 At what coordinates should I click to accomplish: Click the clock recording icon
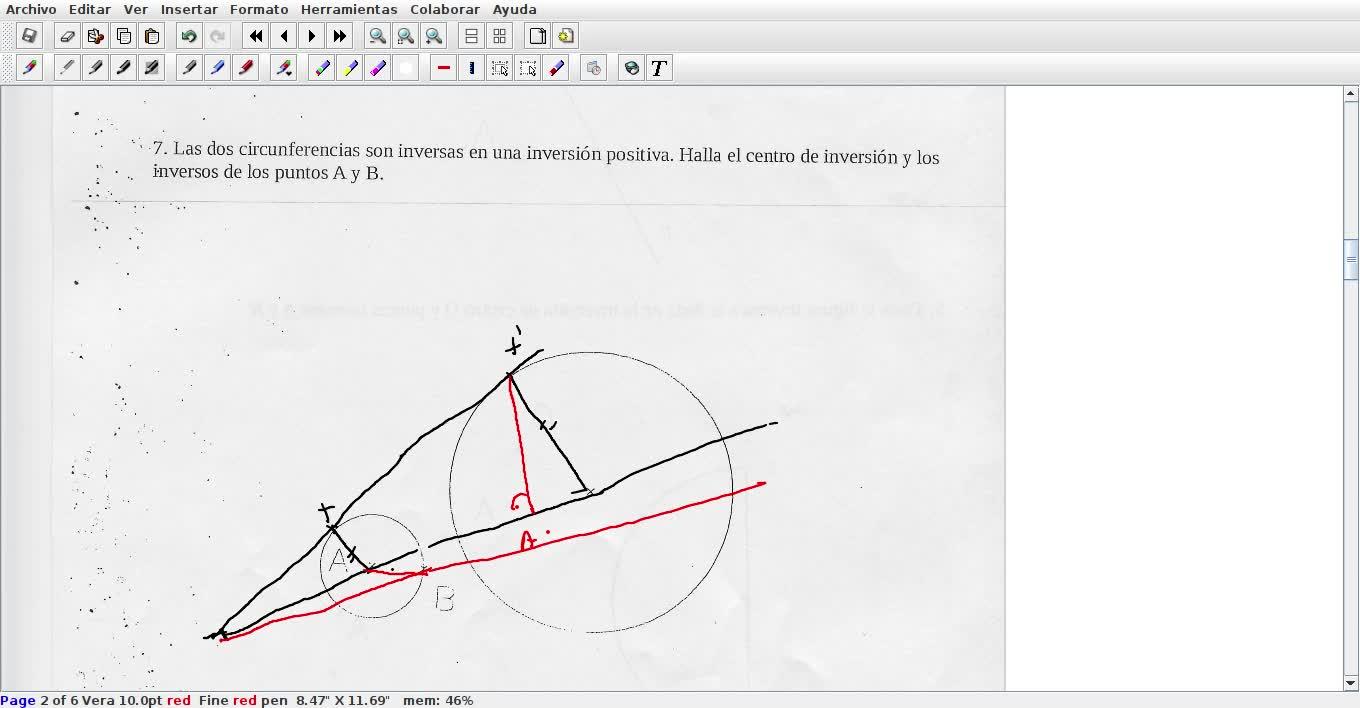[x=594, y=68]
